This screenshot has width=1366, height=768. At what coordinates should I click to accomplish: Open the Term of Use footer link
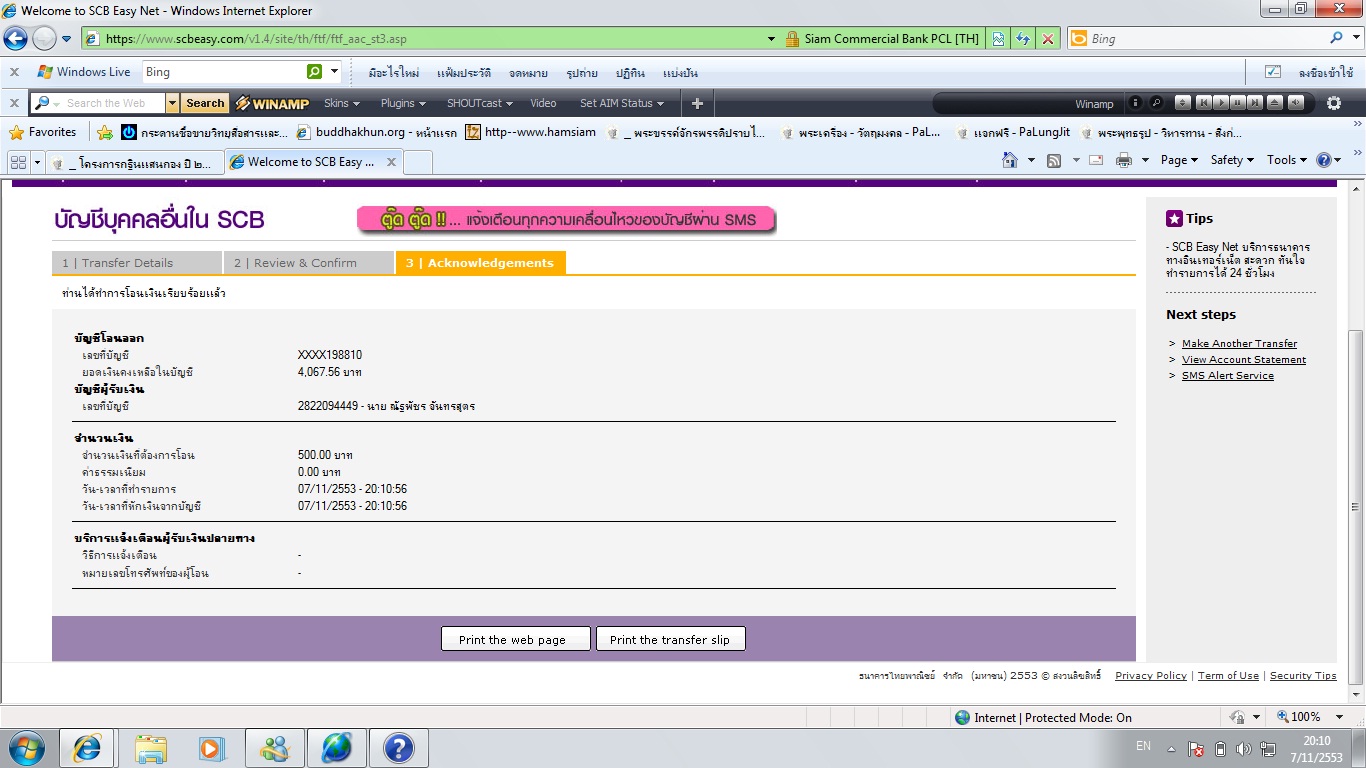point(1228,676)
